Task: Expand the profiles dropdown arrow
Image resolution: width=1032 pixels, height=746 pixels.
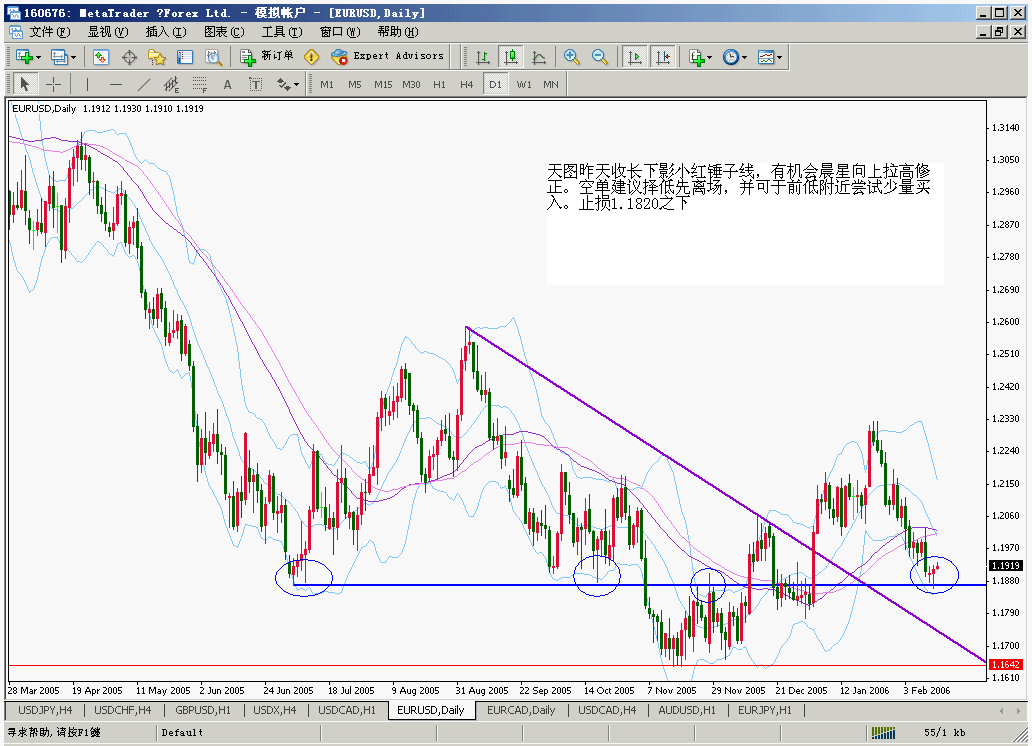Action: (x=73, y=58)
